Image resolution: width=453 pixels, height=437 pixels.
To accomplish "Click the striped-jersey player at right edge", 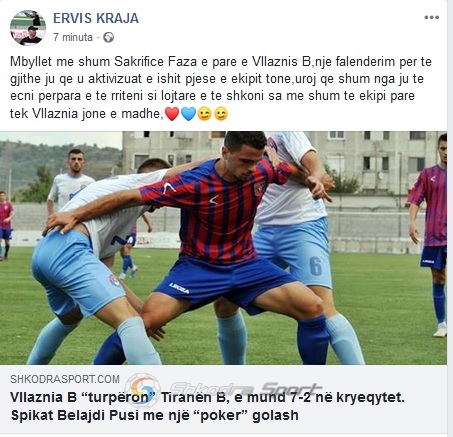I will click(x=429, y=235).
